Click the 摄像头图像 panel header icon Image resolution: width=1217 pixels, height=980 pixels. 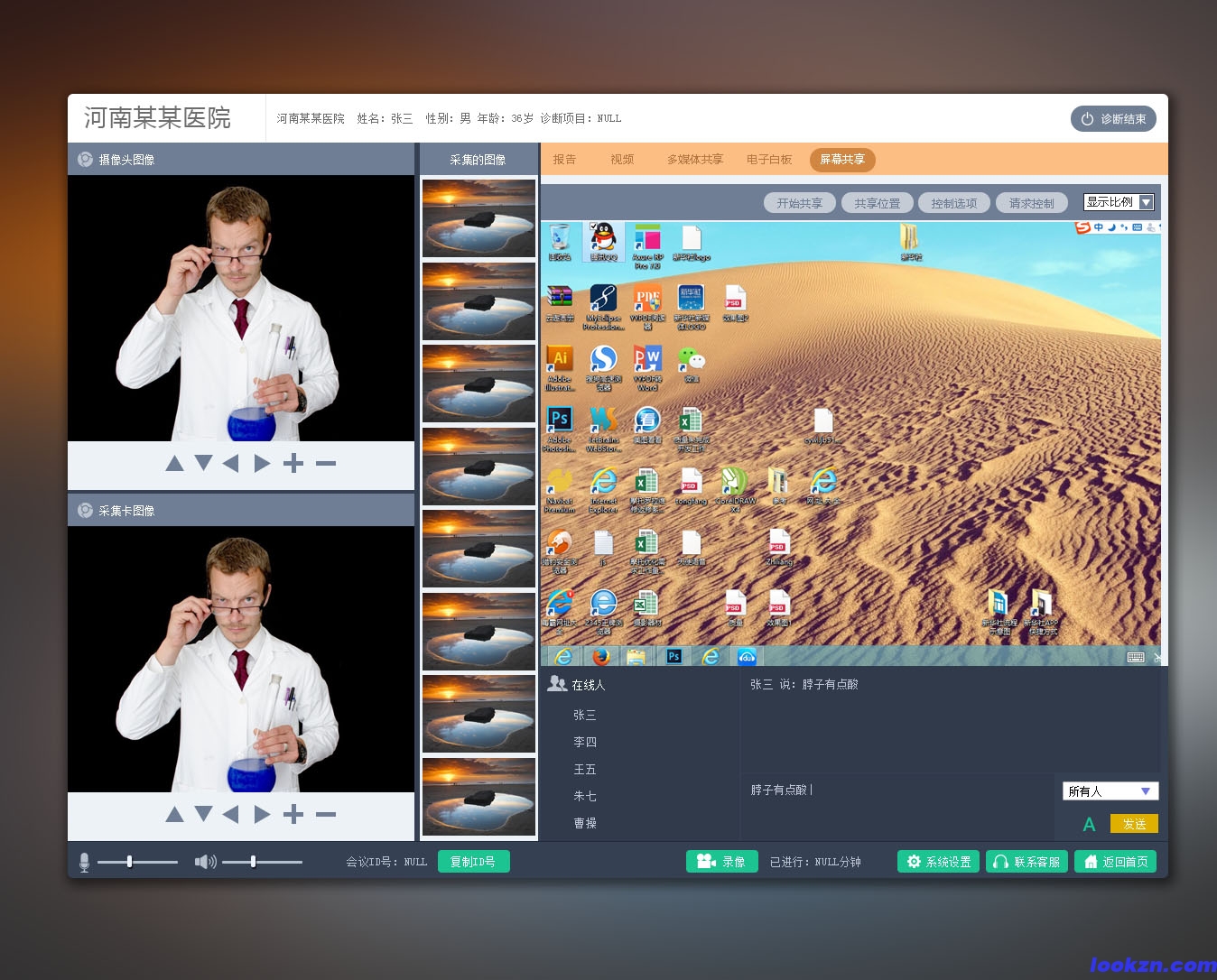[x=85, y=159]
